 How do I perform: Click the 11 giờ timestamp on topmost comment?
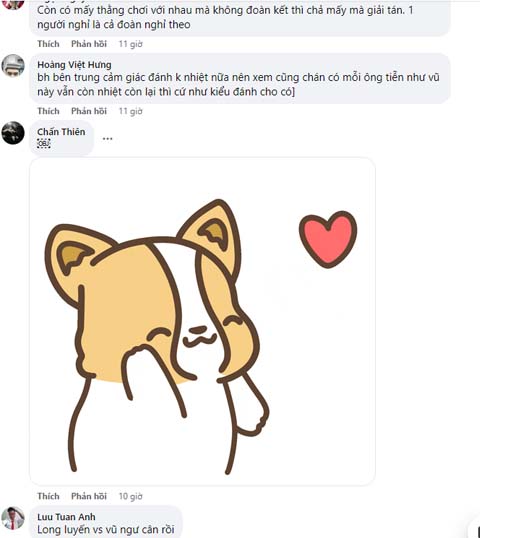tap(130, 44)
